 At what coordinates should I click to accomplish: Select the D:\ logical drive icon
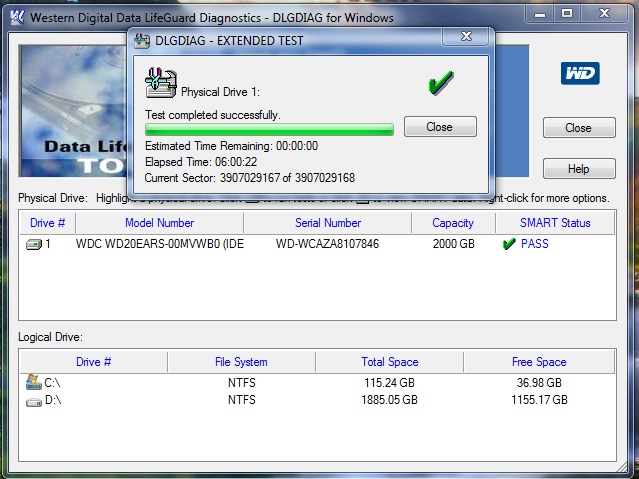34,402
